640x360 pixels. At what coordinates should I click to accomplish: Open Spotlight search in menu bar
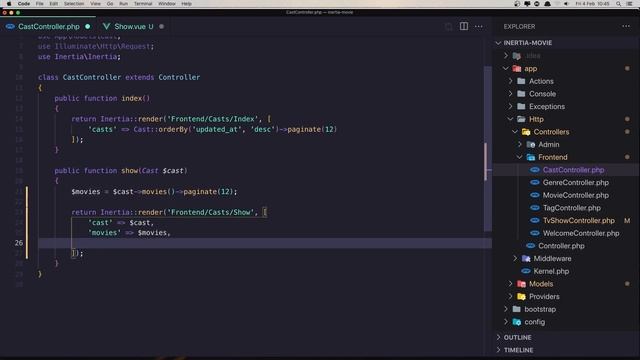tap(619, 4)
